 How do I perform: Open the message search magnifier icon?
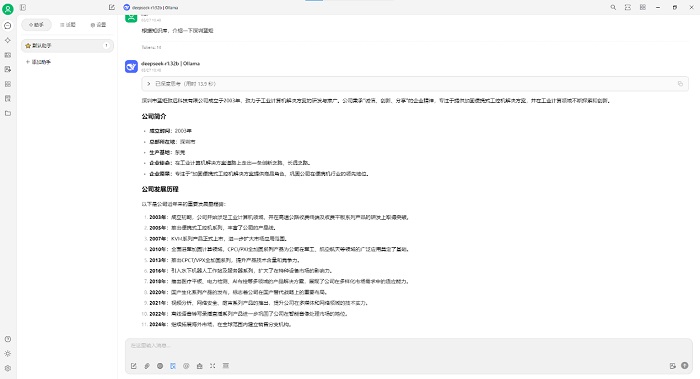click(x=613, y=7)
